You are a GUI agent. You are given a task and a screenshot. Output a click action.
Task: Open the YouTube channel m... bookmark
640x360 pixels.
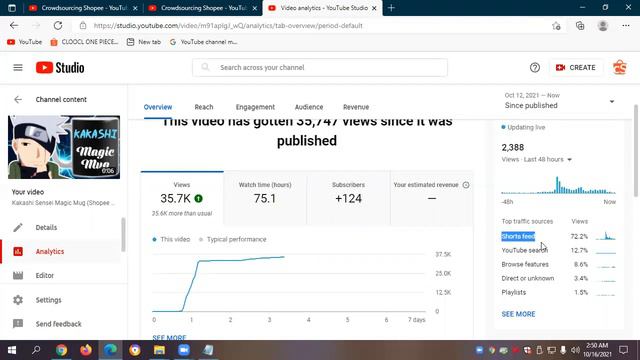[x=203, y=42]
